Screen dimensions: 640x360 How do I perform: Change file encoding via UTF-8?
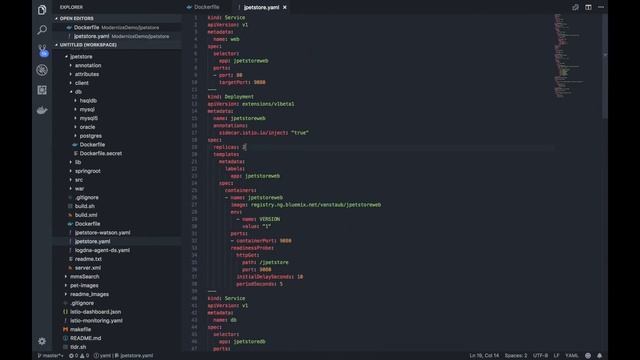540,356
